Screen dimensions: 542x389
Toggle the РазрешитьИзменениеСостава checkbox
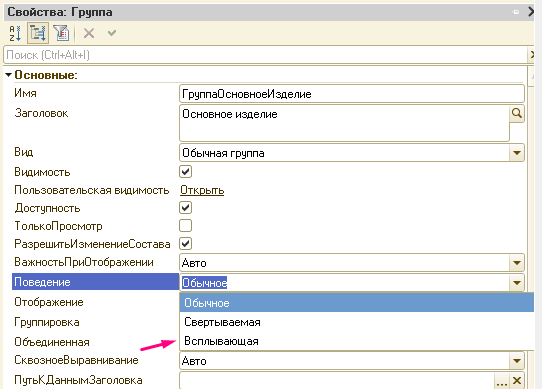pos(185,243)
